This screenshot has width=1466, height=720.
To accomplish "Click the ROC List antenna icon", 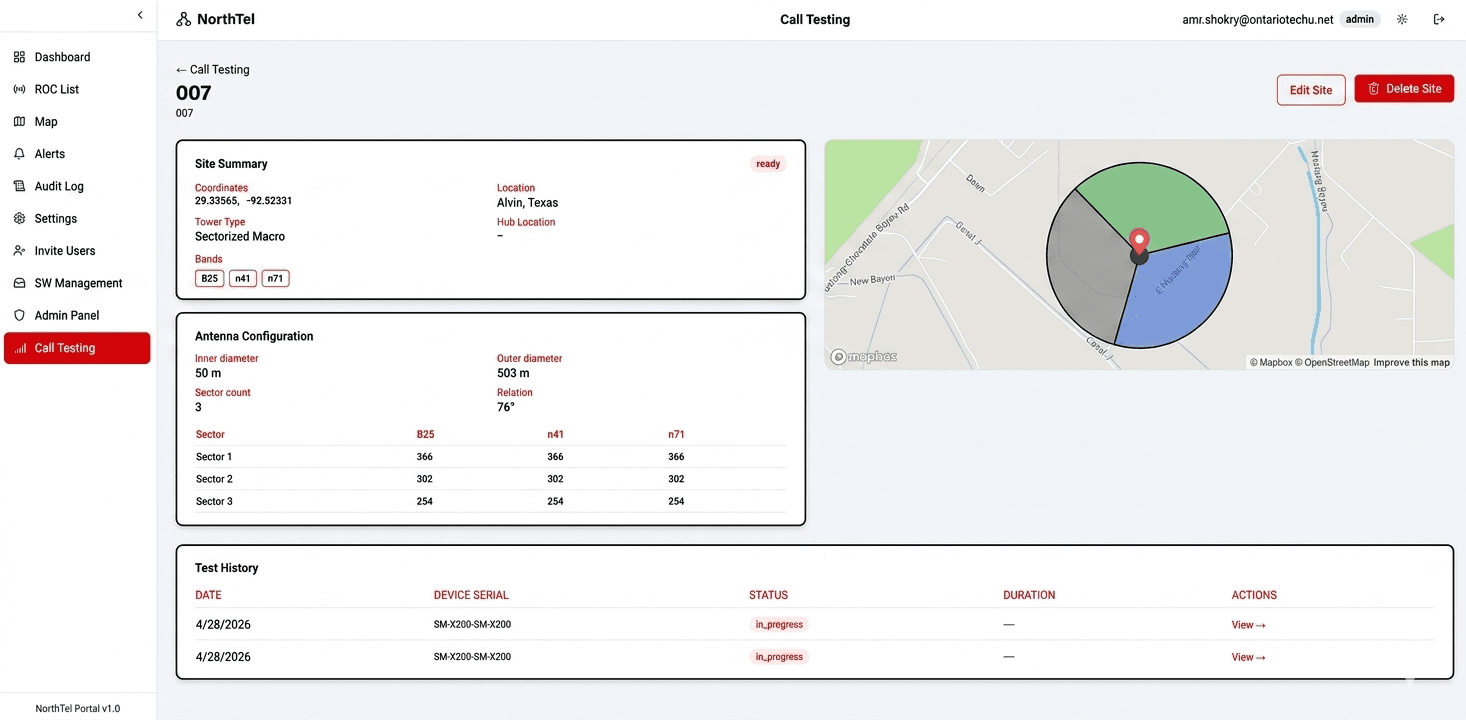I will [x=19, y=89].
